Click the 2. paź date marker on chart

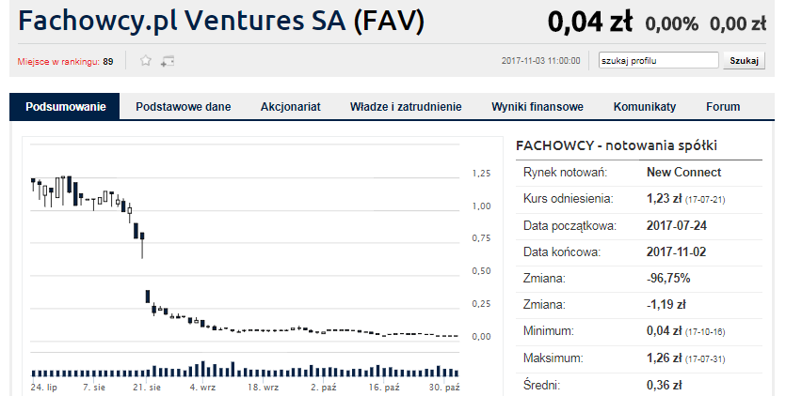(323, 387)
